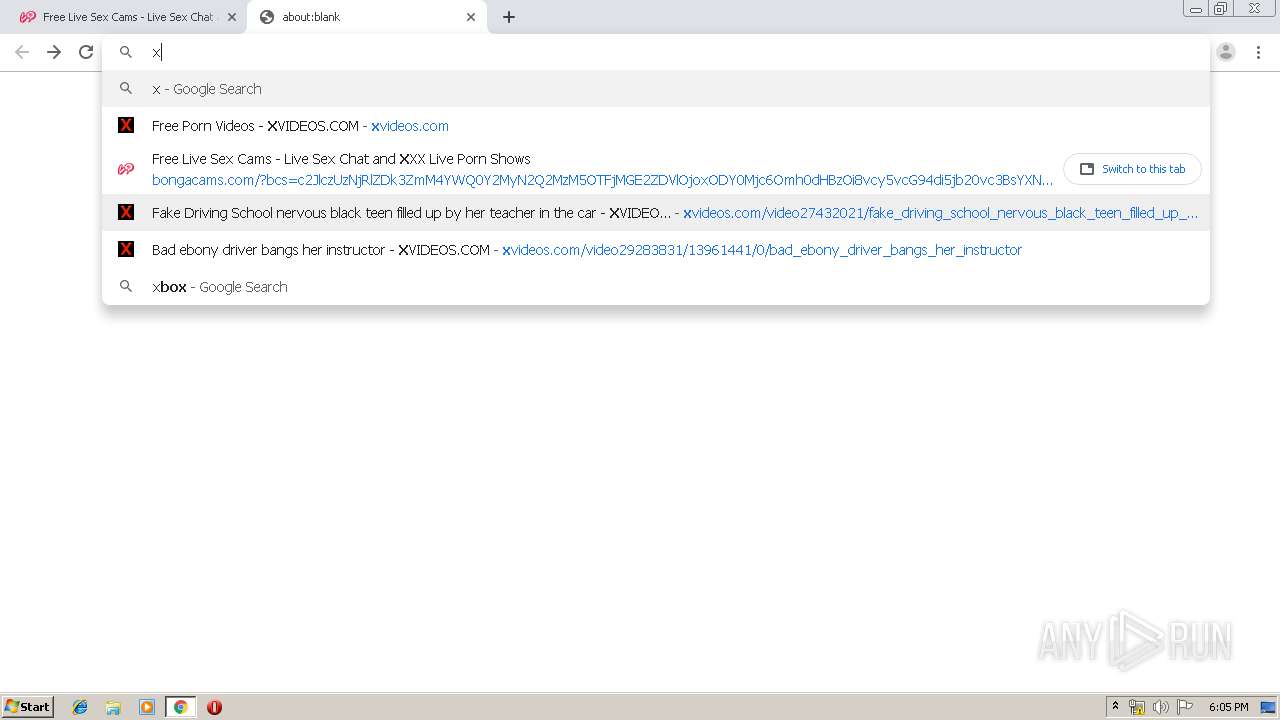The image size is (1280, 720).
Task: Choose the video27432021 suggestion
Action: tap(656, 213)
